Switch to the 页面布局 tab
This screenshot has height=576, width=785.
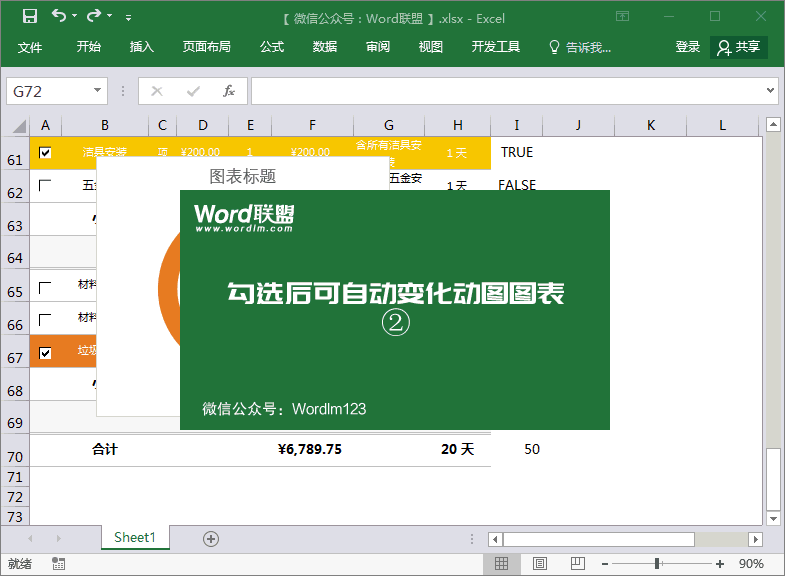pyautogui.click(x=206, y=47)
